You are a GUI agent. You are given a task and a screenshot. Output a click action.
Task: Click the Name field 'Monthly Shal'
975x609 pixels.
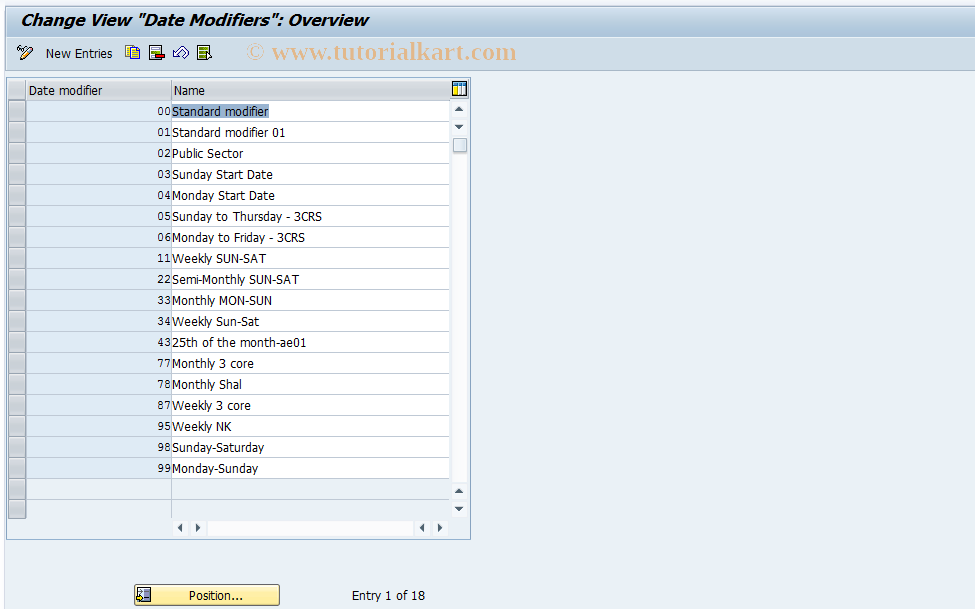[310, 384]
